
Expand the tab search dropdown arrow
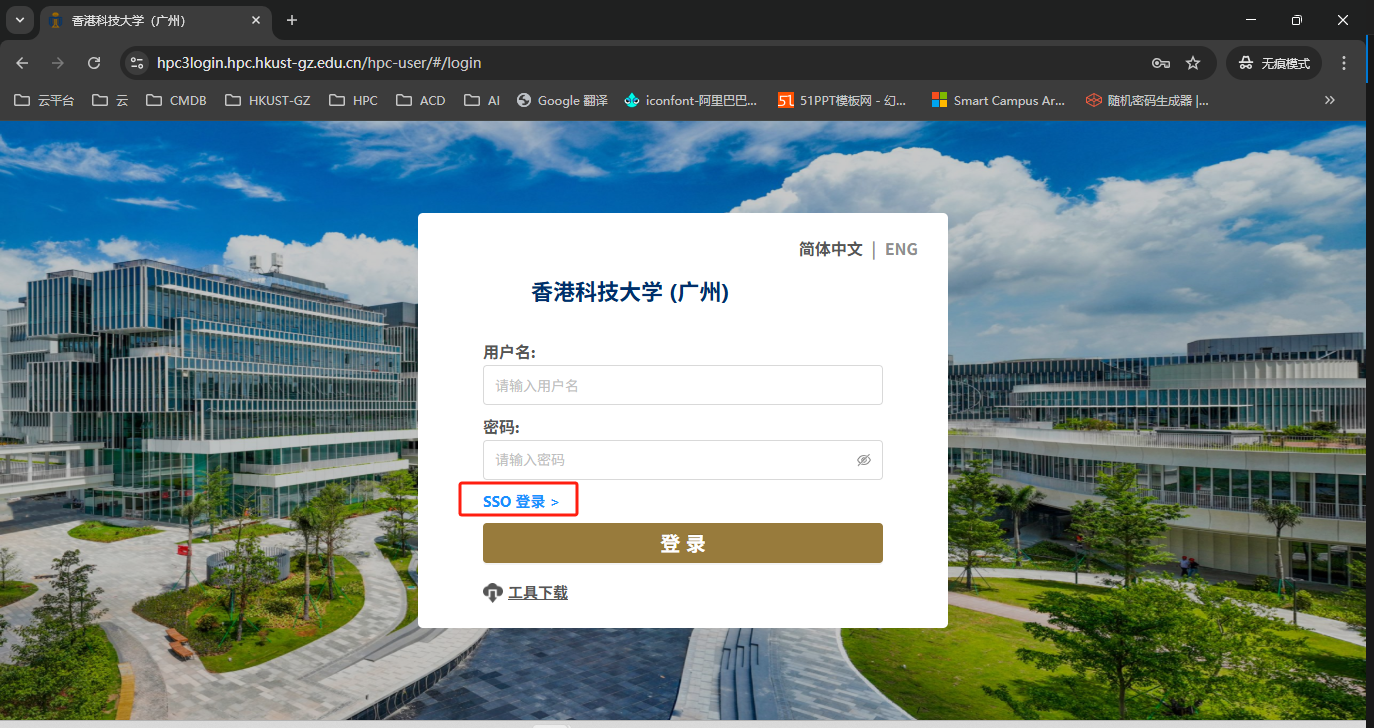19,20
